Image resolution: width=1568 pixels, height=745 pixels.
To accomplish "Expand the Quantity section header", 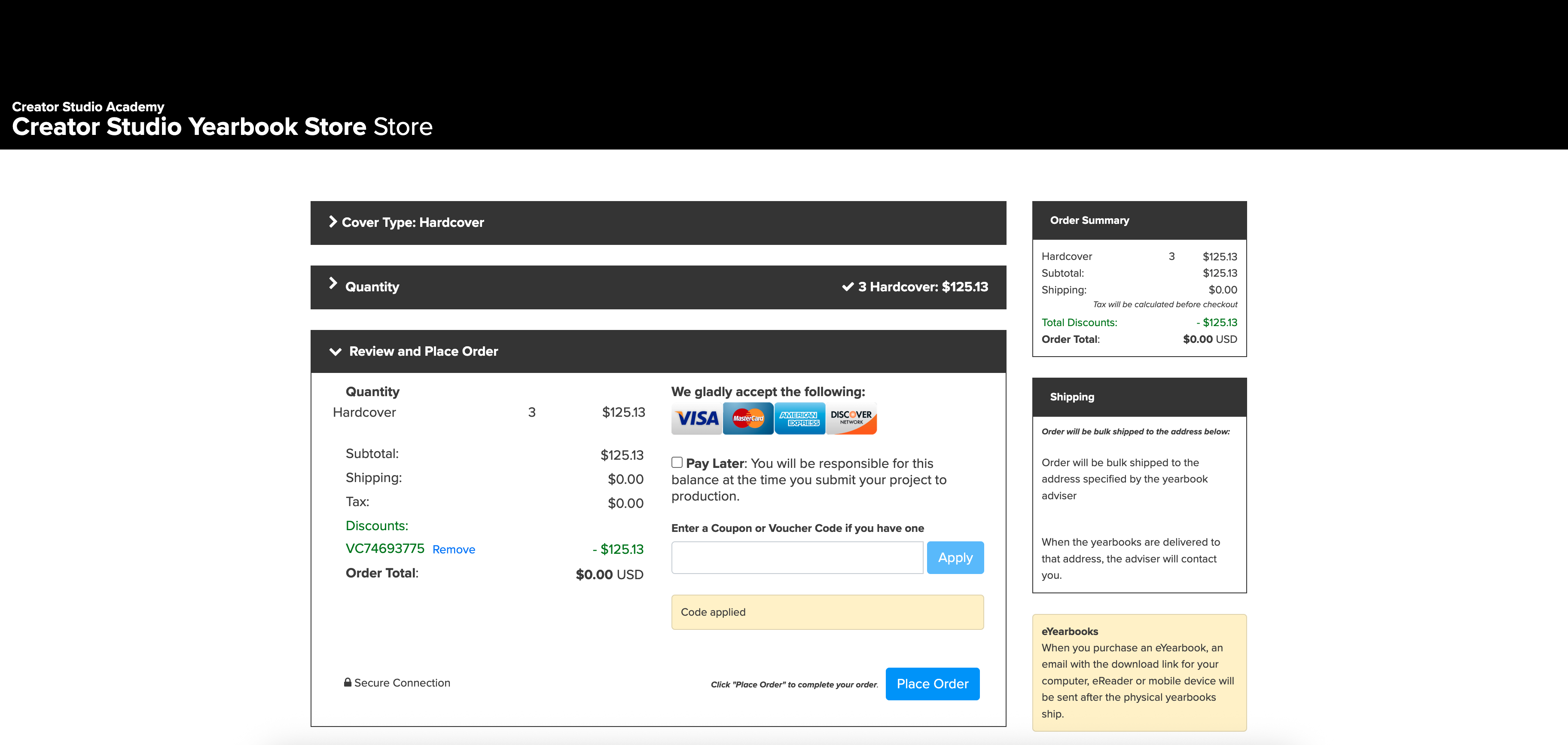I will [658, 287].
